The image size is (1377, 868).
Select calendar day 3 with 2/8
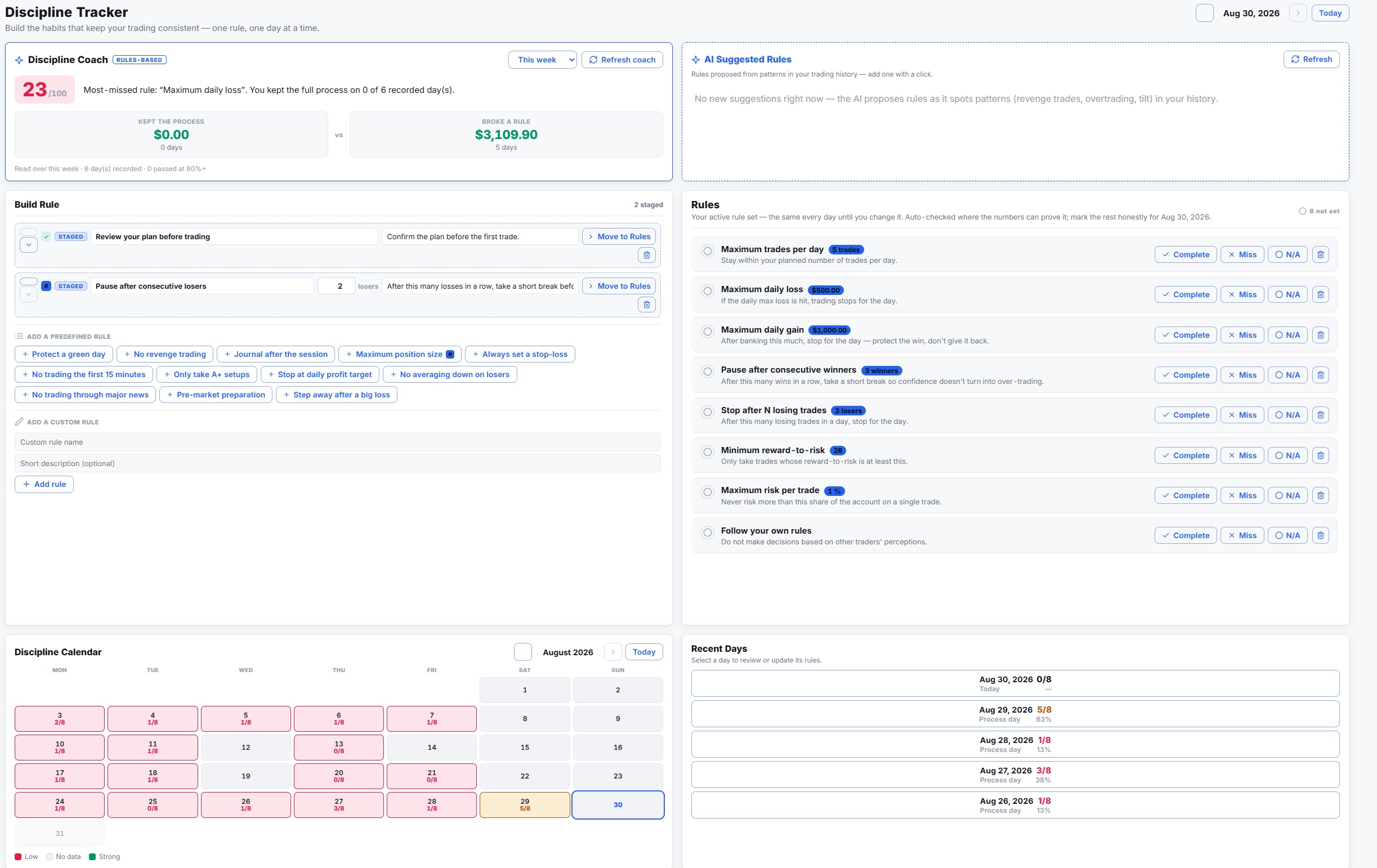[x=60, y=719]
